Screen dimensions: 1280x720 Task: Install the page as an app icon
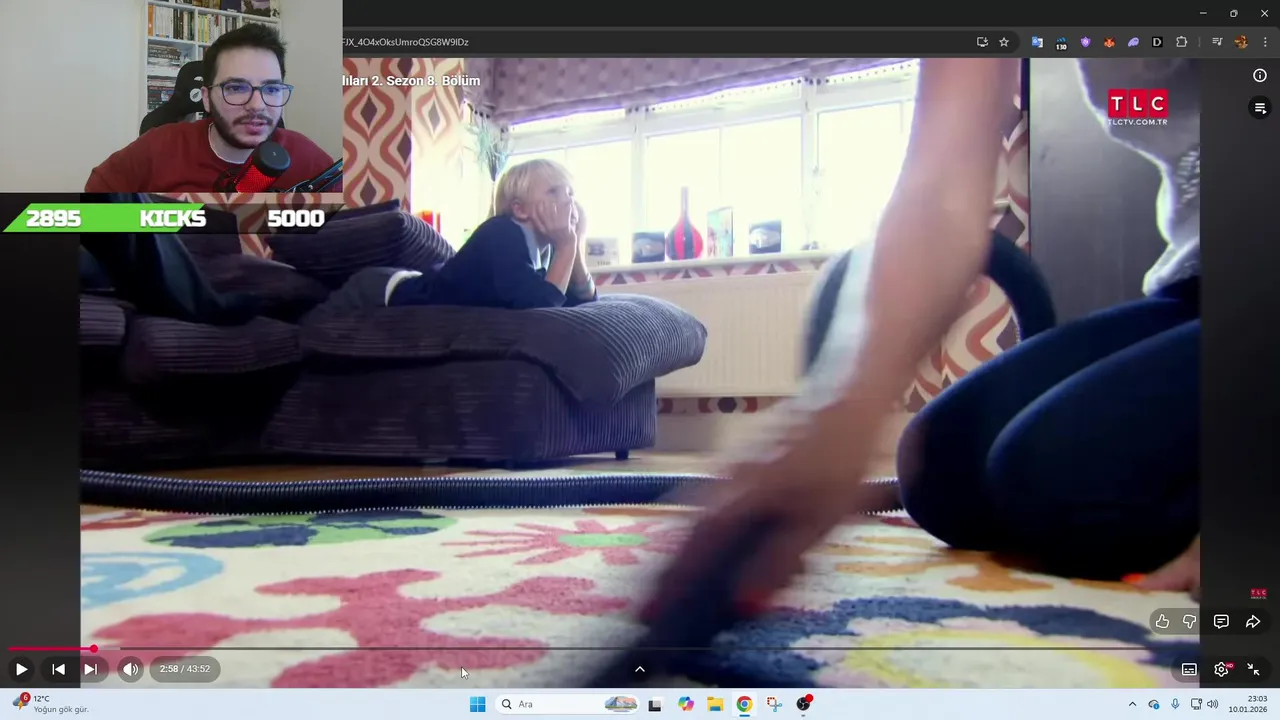click(982, 42)
